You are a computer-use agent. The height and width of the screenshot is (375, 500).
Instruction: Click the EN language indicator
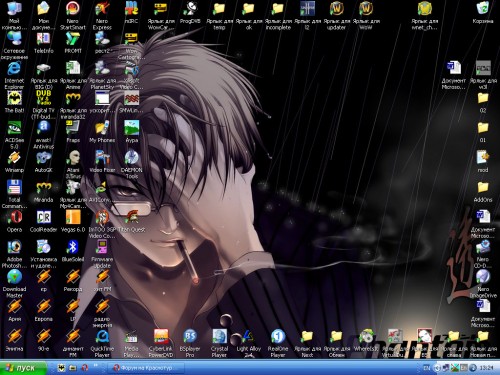tap(426, 368)
